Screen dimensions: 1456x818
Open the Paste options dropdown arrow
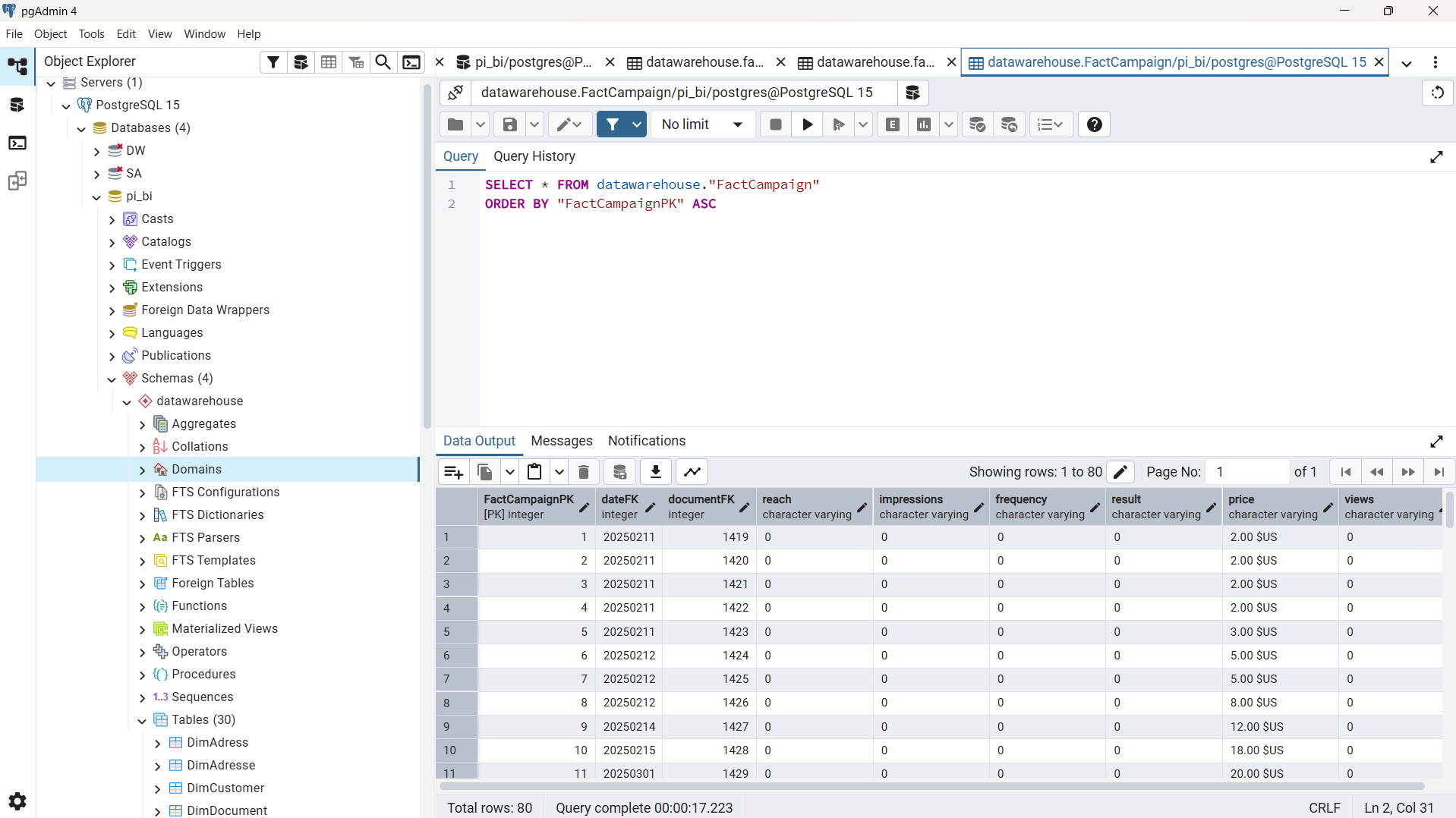559,472
